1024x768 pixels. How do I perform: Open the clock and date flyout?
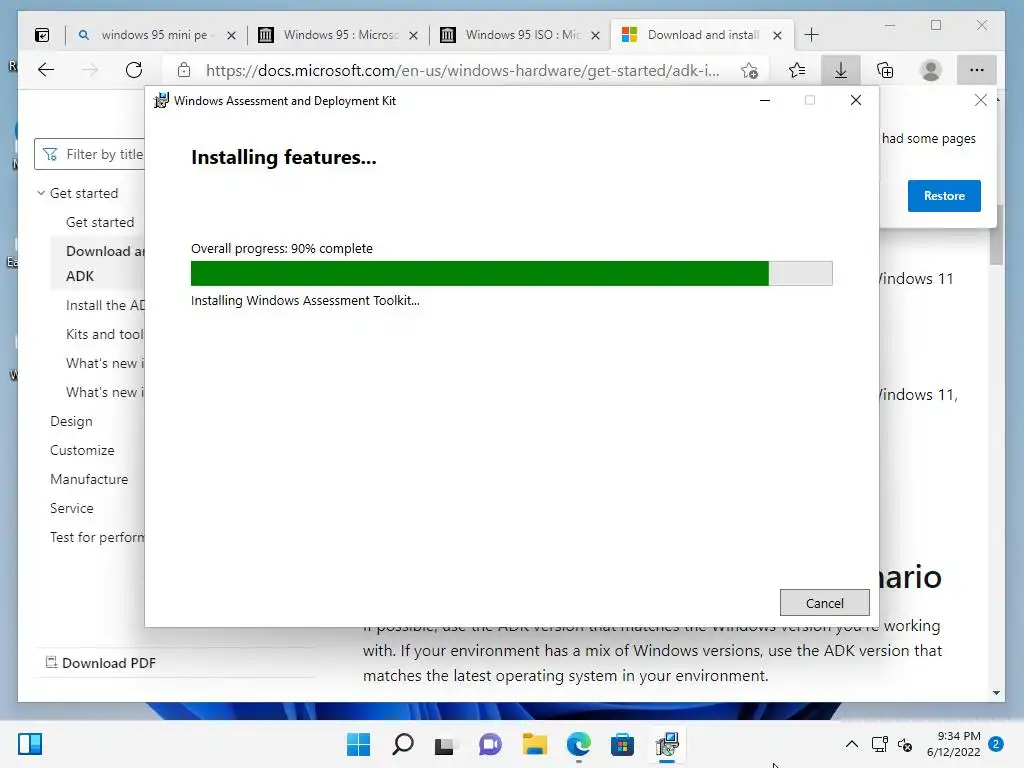(x=953, y=744)
